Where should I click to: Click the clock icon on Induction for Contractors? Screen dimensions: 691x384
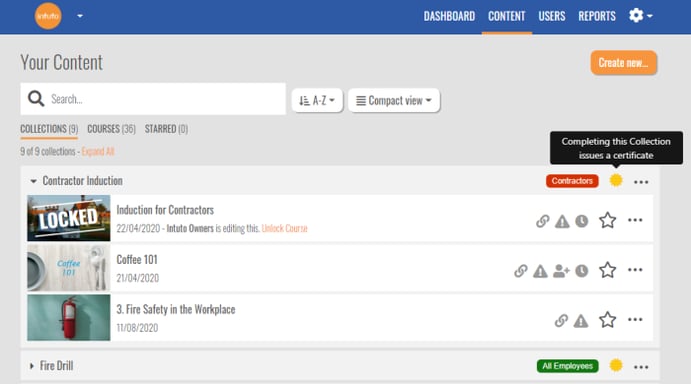coord(582,221)
